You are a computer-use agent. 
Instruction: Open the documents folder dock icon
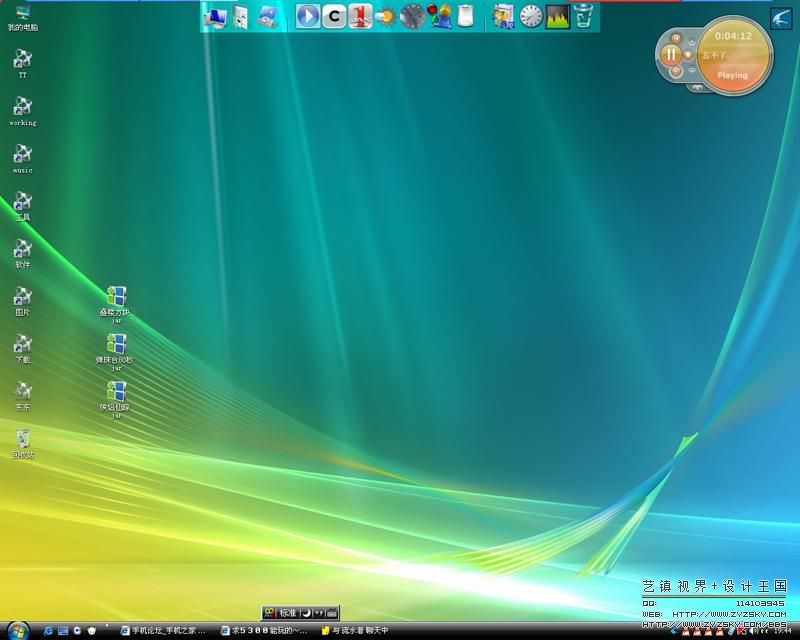(x=240, y=17)
